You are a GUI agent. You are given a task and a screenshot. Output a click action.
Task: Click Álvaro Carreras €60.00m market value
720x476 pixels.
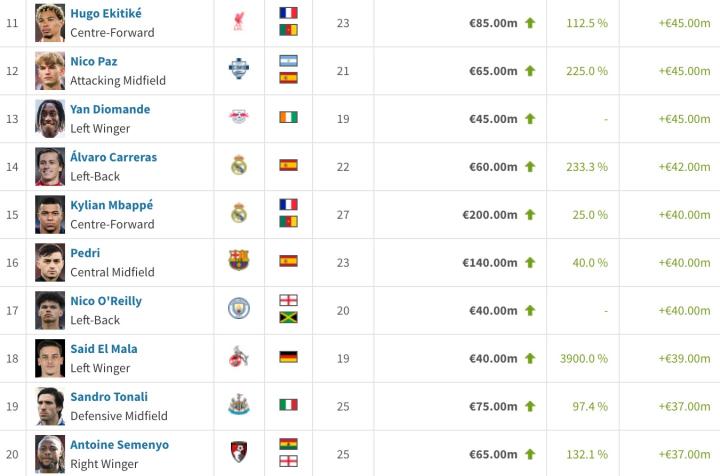[x=493, y=166]
